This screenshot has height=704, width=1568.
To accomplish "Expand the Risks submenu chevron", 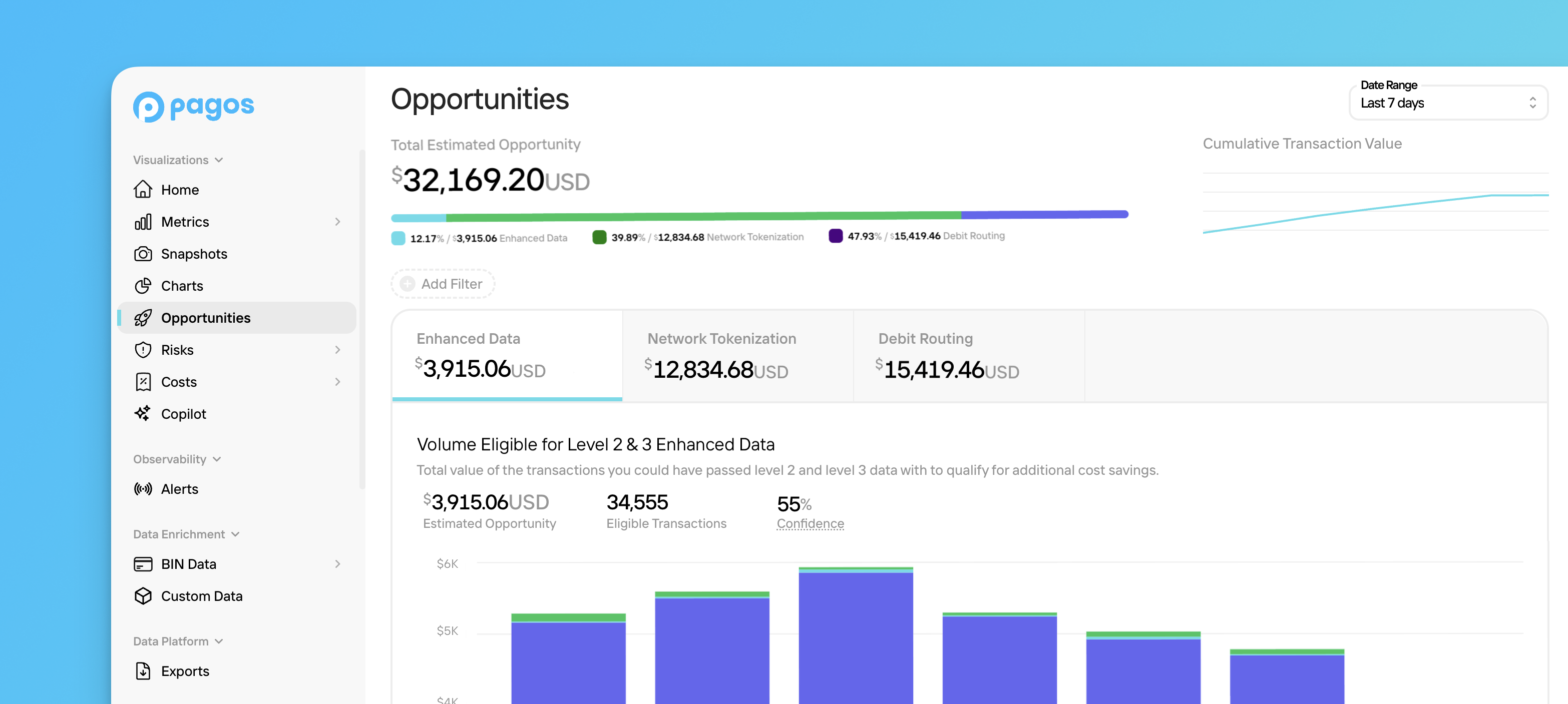I will (x=338, y=350).
